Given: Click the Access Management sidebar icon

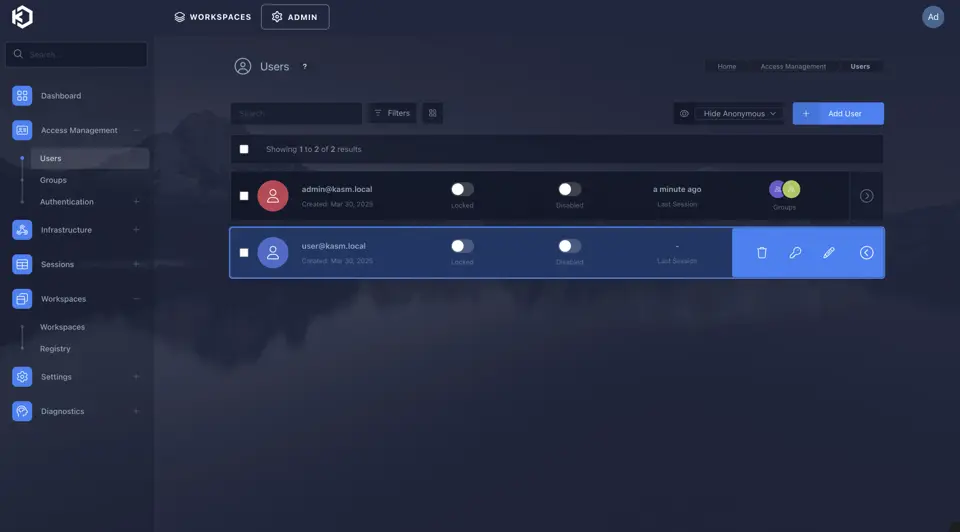Looking at the screenshot, I should [22, 130].
